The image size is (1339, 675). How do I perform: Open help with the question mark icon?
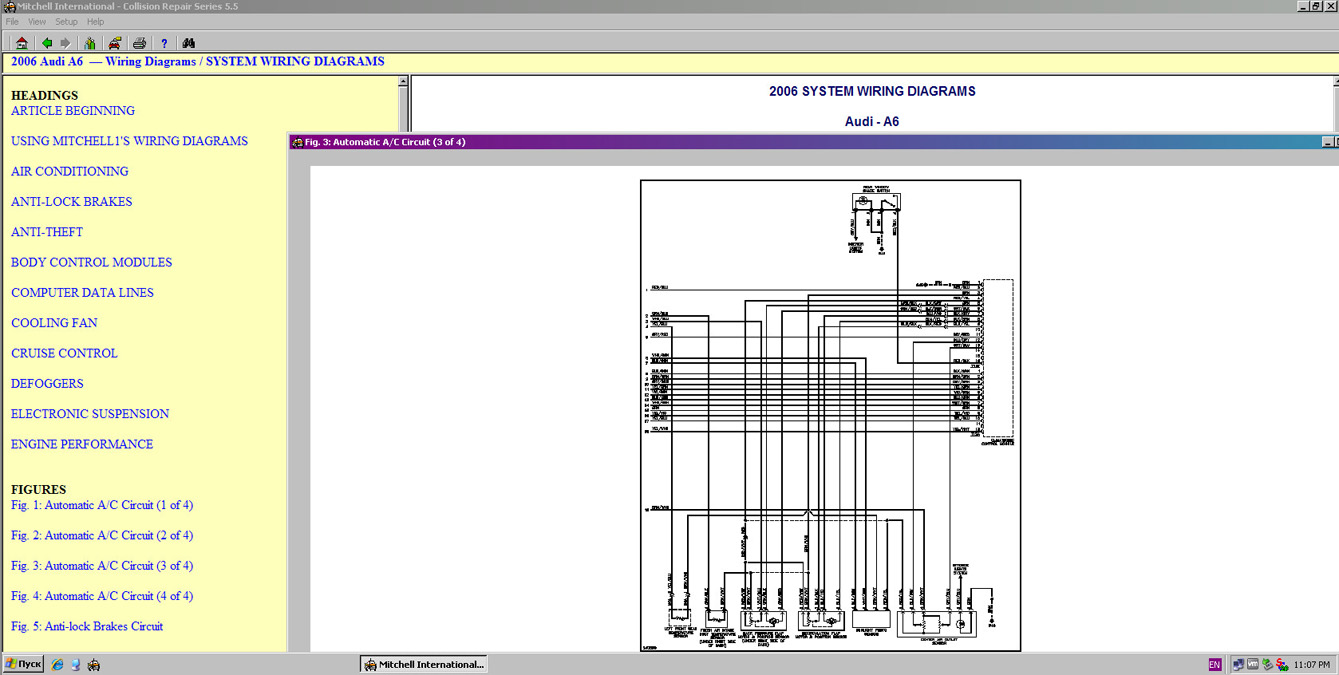coord(164,43)
